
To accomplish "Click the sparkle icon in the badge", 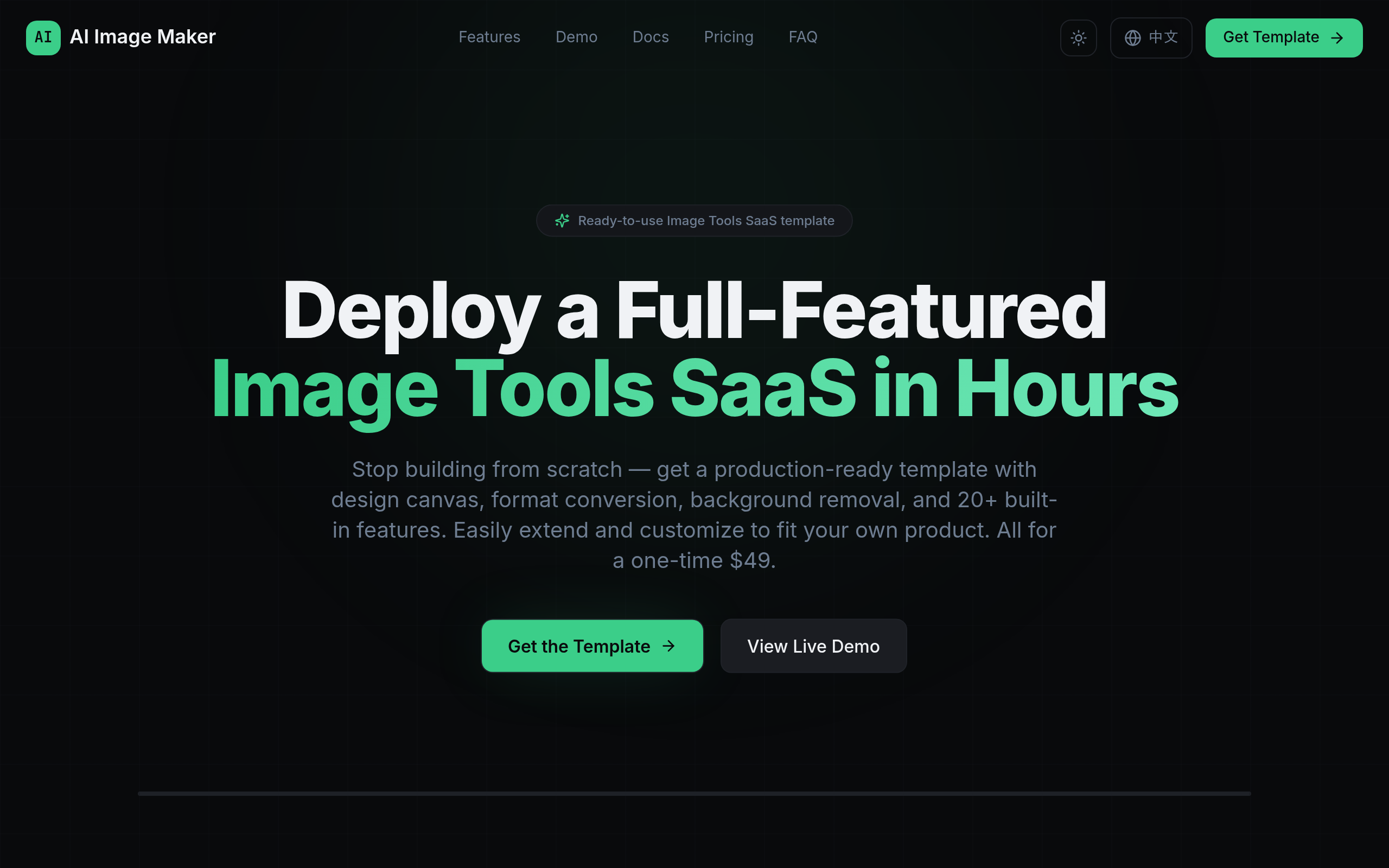I will click(562, 220).
